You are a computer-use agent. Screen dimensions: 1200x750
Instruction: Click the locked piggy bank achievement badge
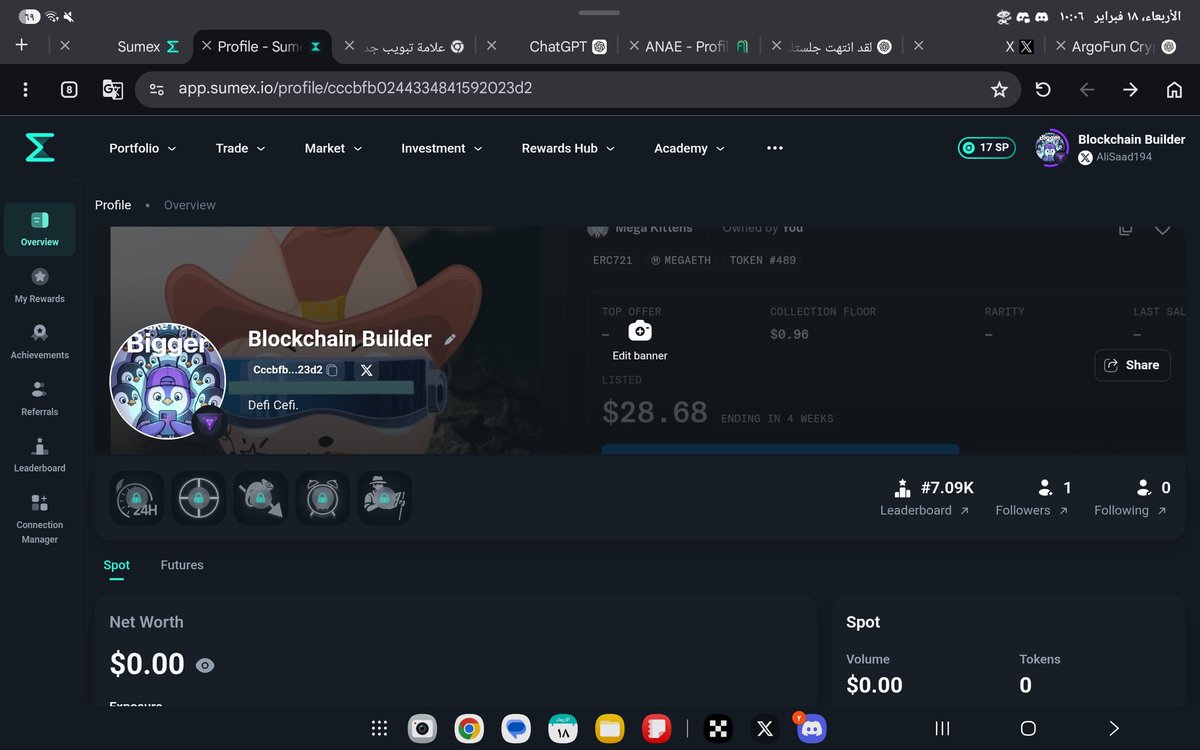260,498
